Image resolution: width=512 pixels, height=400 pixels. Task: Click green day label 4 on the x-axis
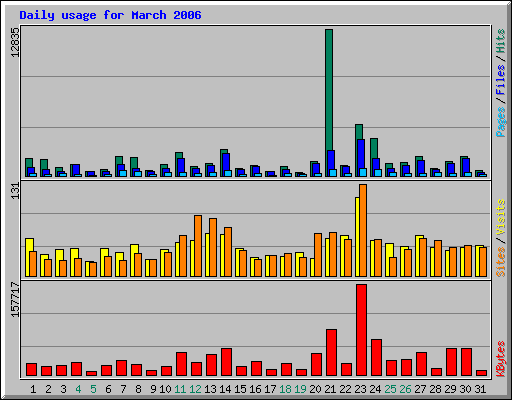point(78,389)
